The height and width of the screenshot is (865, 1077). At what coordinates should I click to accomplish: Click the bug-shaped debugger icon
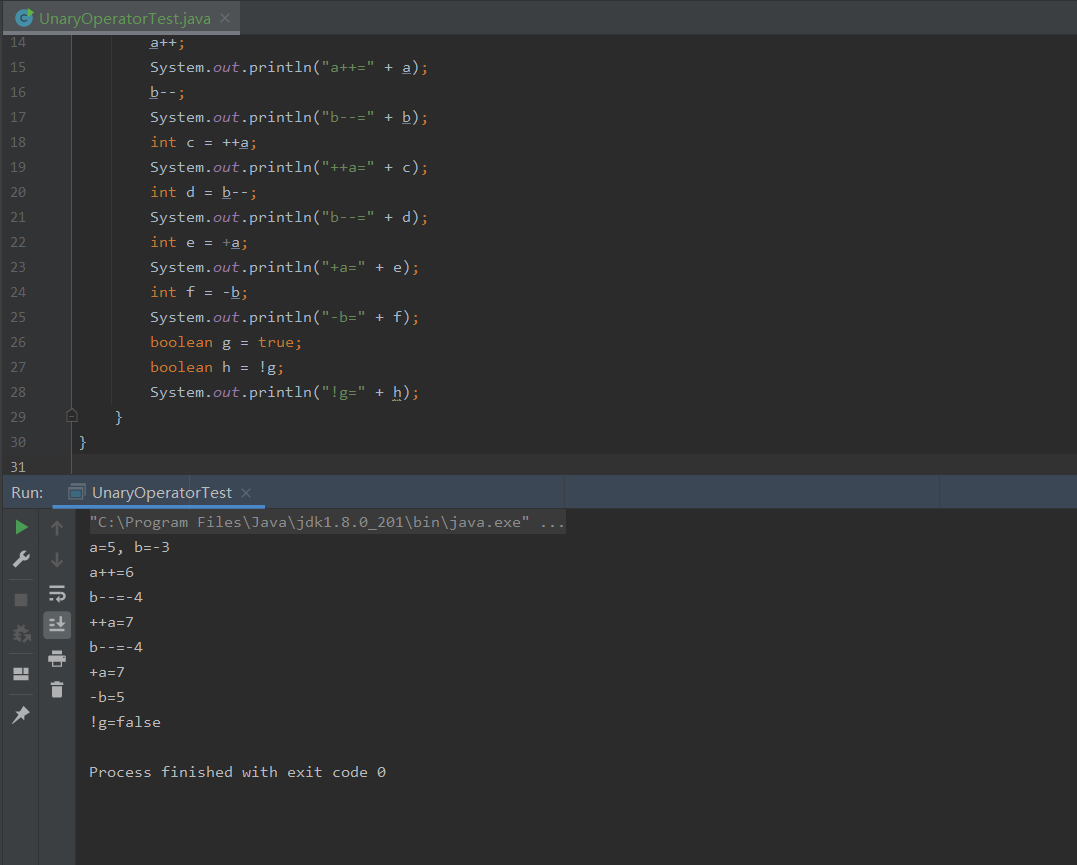[21, 633]
